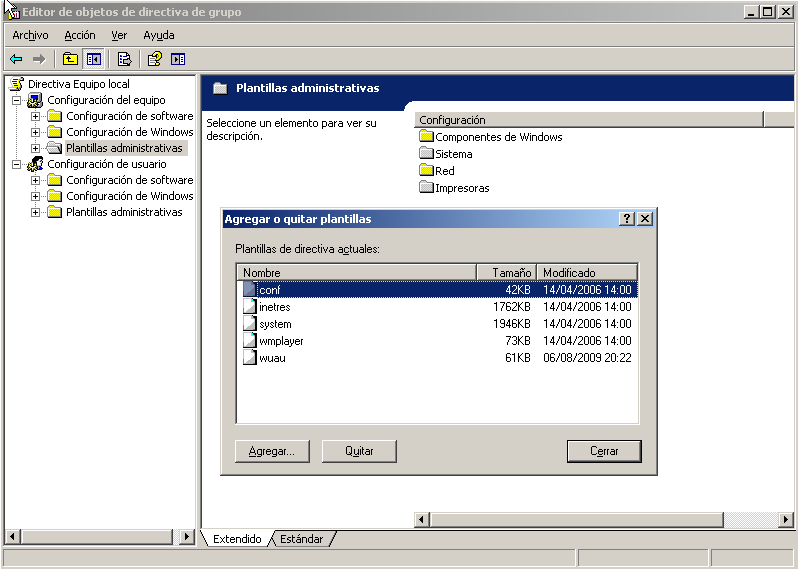This screenshot has height=569, width=798.
Task: Click the Cerrar button
Action: coord(604,451)
